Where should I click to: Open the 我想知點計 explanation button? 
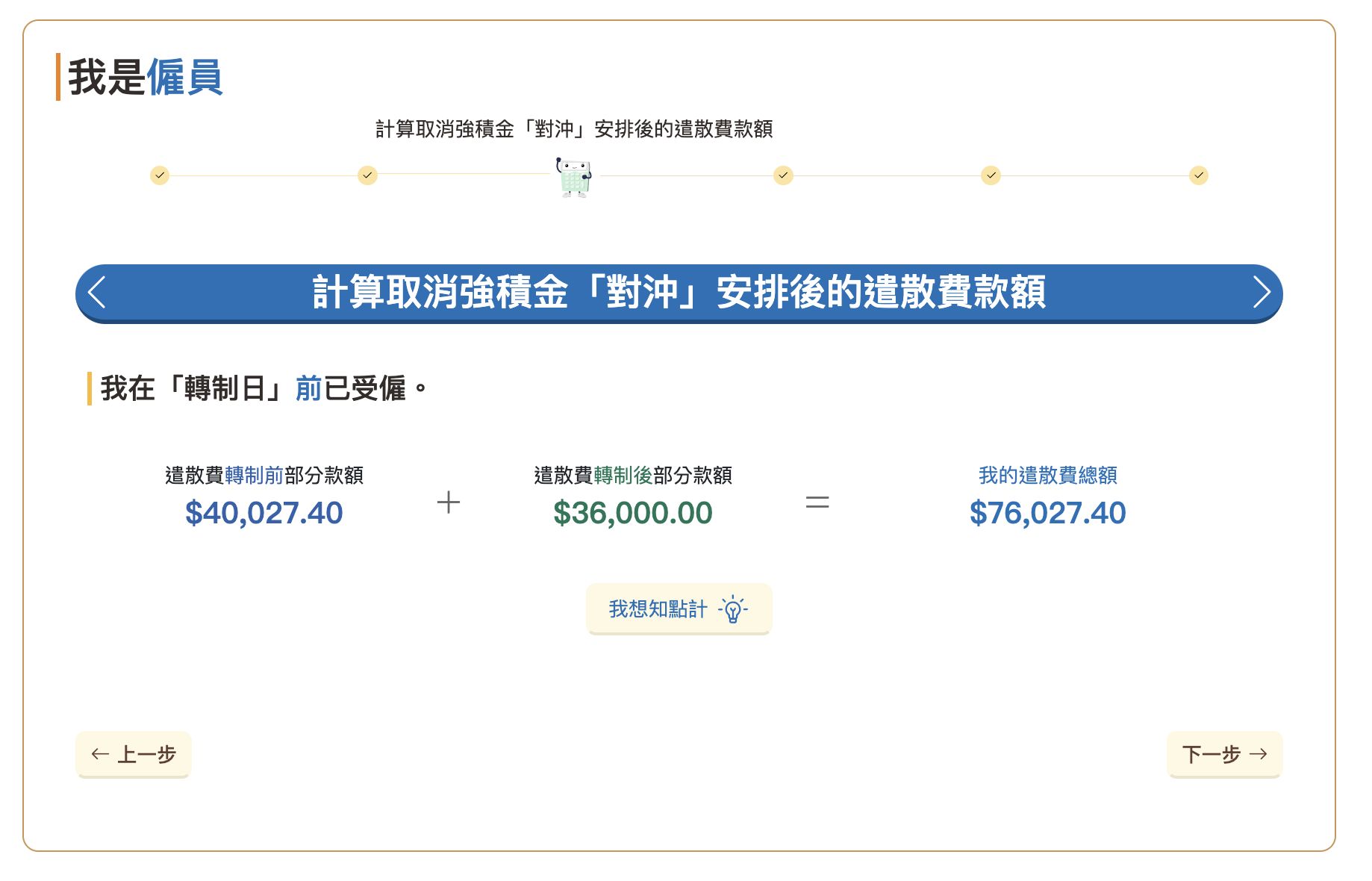pyautogui.click(x=679, y=609)
